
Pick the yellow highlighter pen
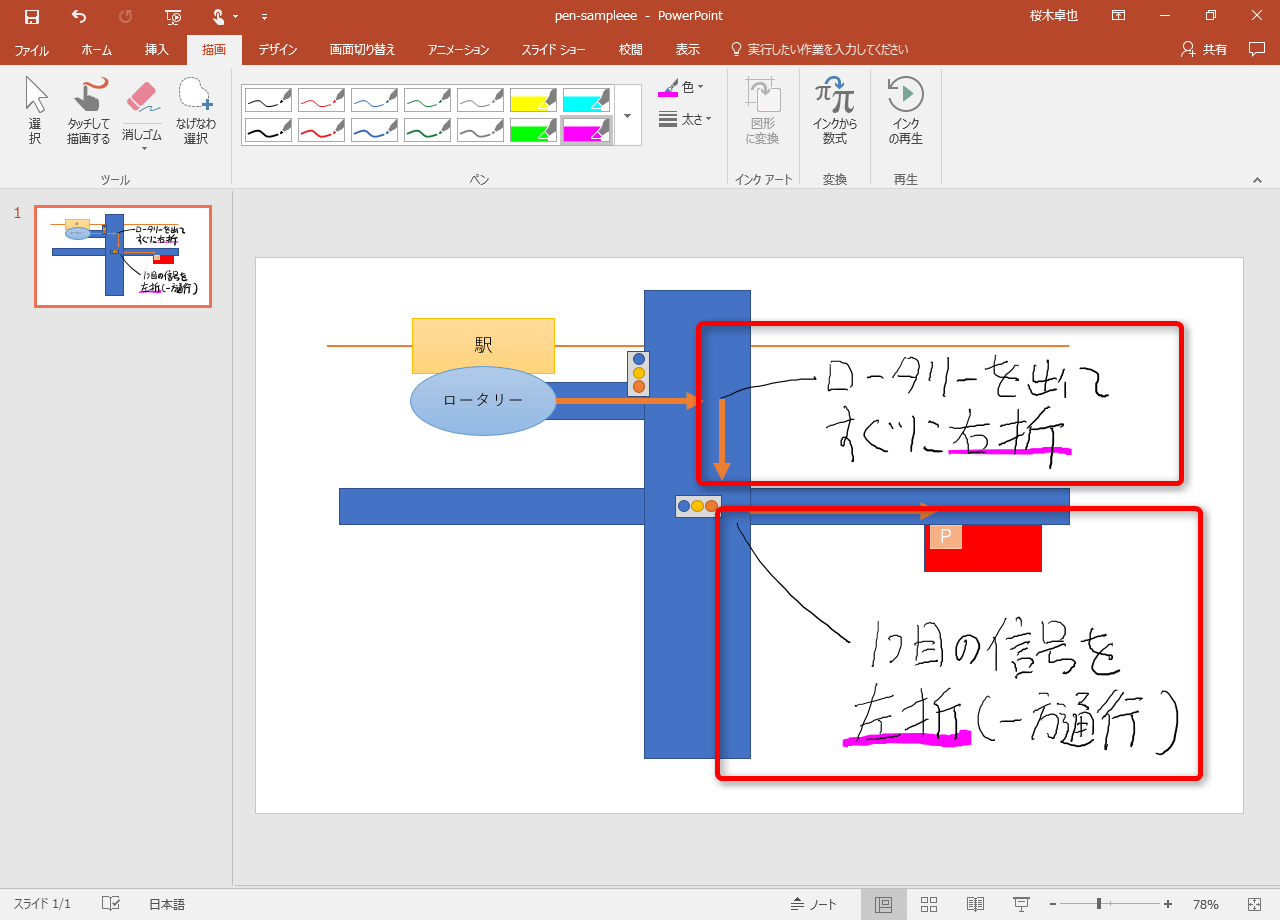533,99
